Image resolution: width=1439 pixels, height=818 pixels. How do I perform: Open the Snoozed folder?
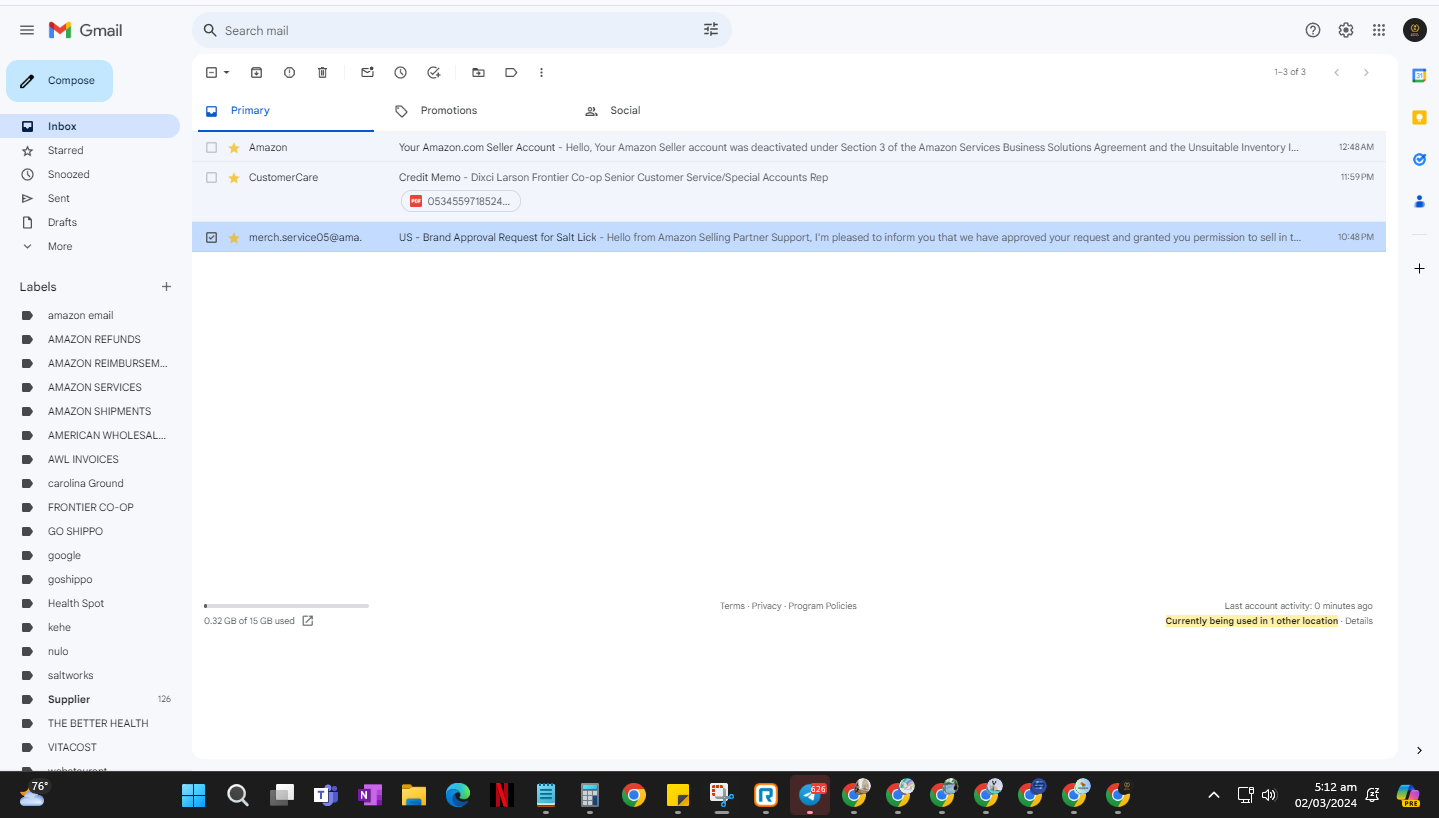point(90,174)
